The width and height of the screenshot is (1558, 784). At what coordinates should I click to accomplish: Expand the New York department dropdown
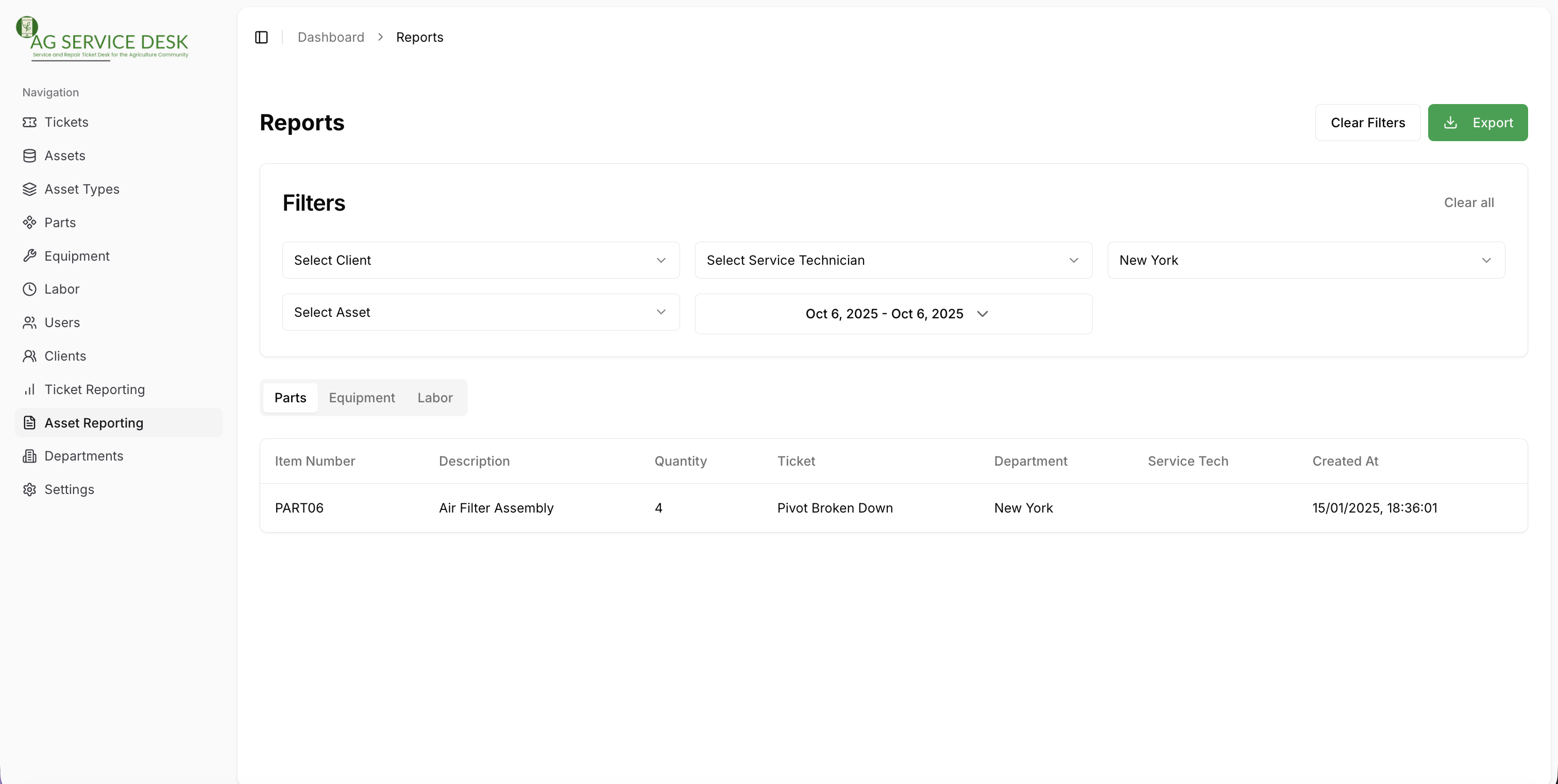(x=1305, y=260)
